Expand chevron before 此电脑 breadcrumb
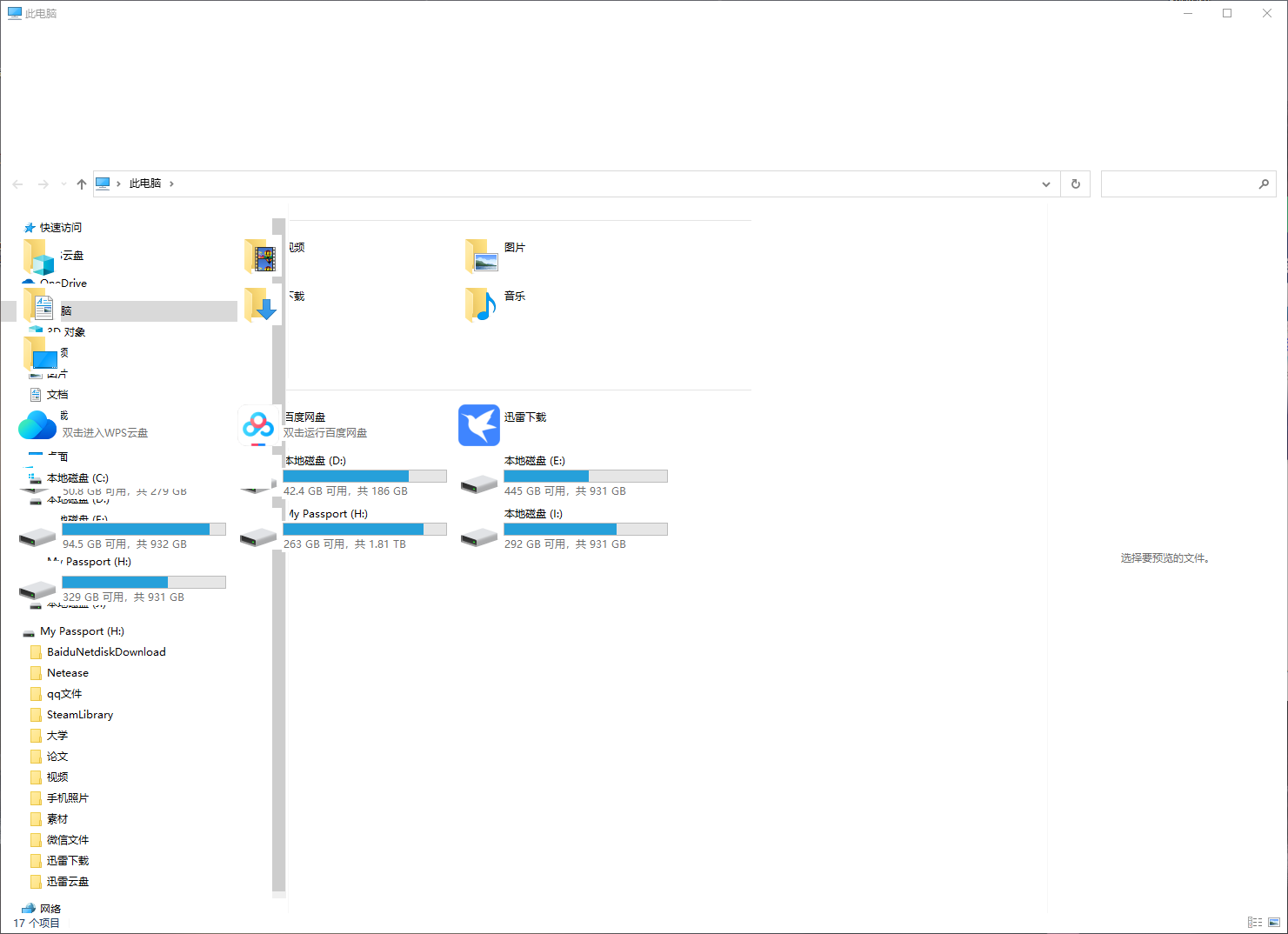This screenshot has height=934, width=1288. (119, 183)
